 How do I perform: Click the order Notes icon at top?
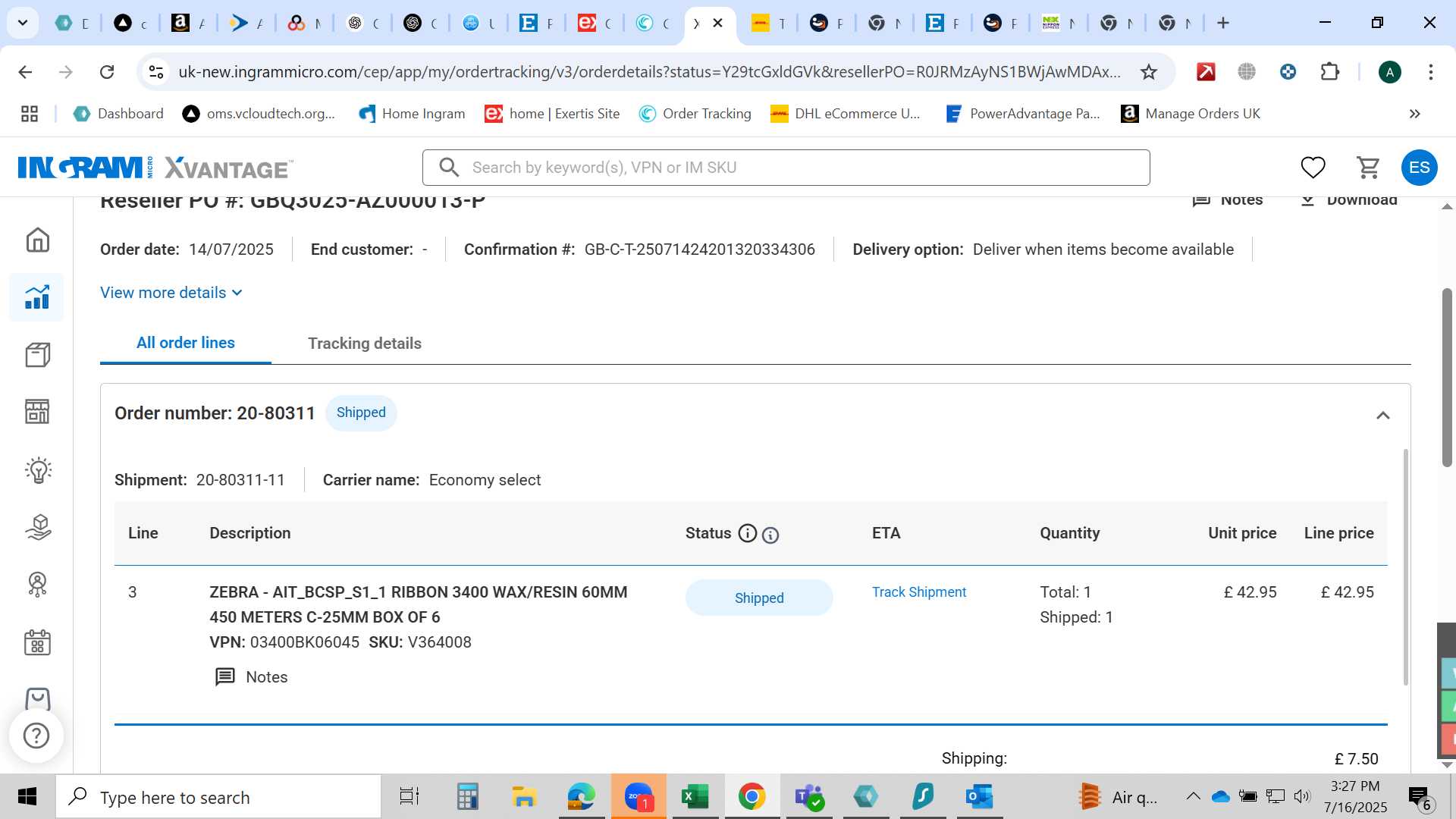coord(1227,200)
